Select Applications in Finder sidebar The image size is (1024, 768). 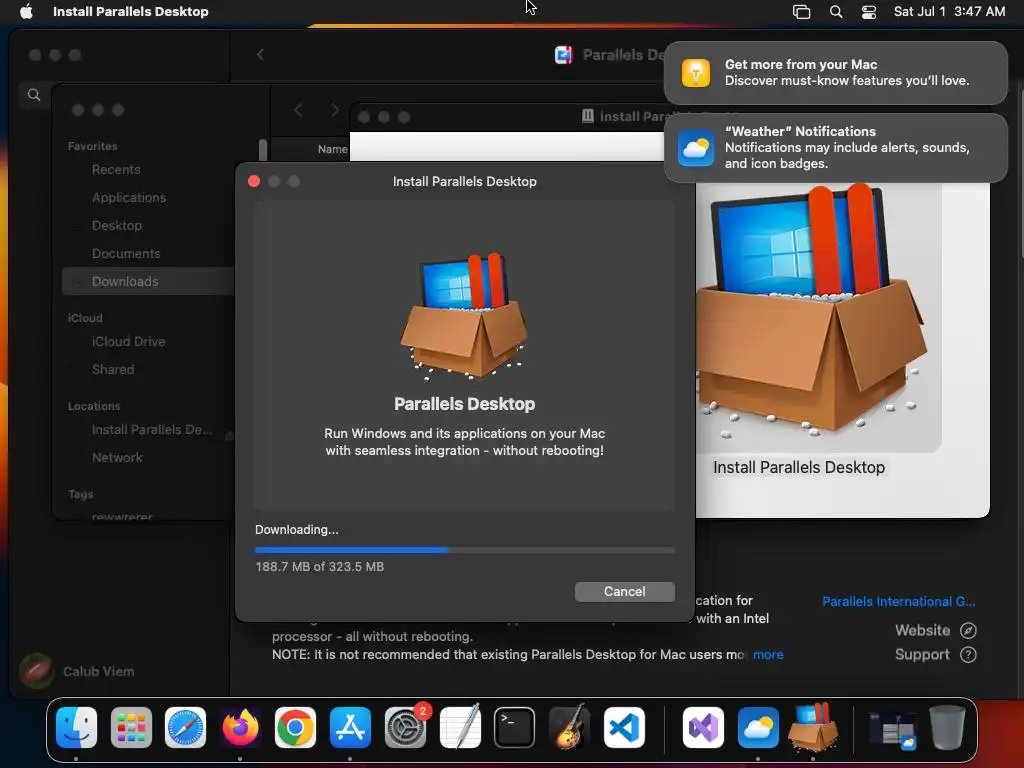click(129, 198)
